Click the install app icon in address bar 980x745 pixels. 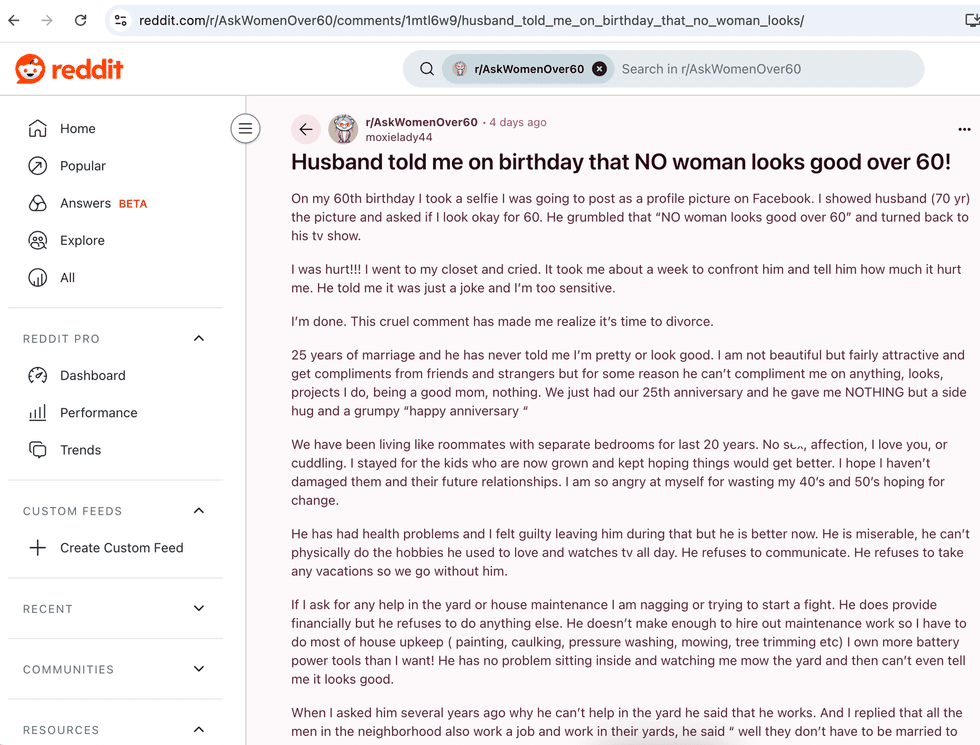pos(972,21)
